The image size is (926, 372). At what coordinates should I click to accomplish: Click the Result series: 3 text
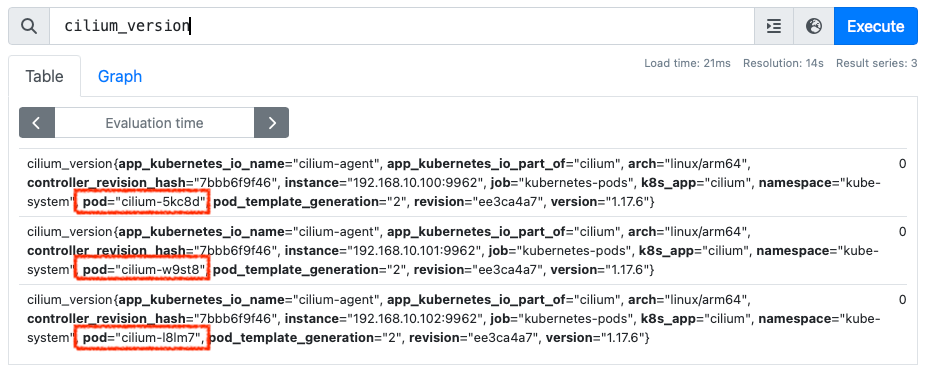[x=876, y=63]
